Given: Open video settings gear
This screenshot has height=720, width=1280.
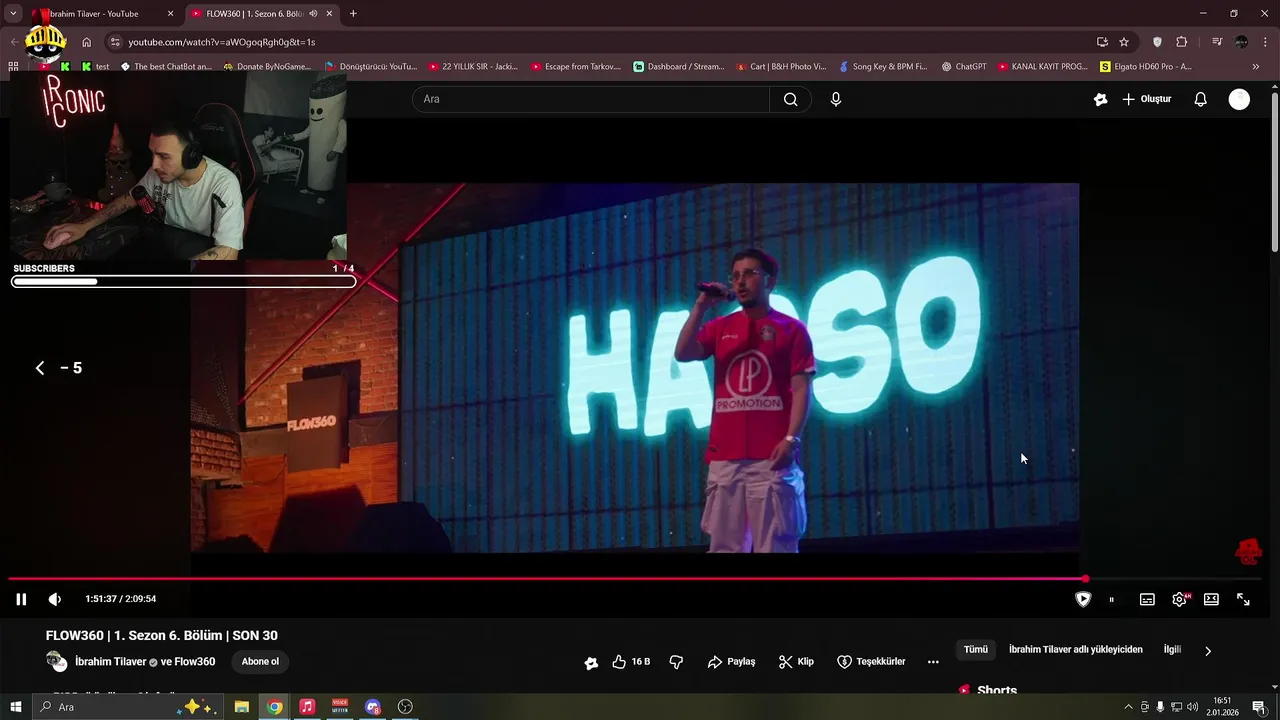Looking at the screenshot, I should point(1180,599).
